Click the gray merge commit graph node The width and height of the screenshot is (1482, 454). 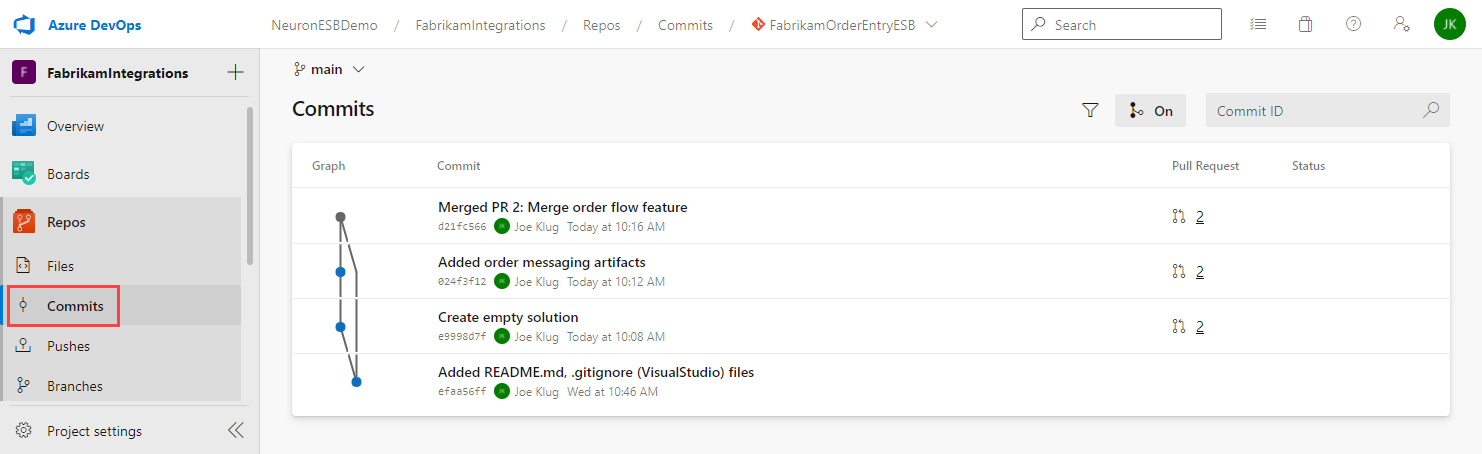(x=340, y=216)
